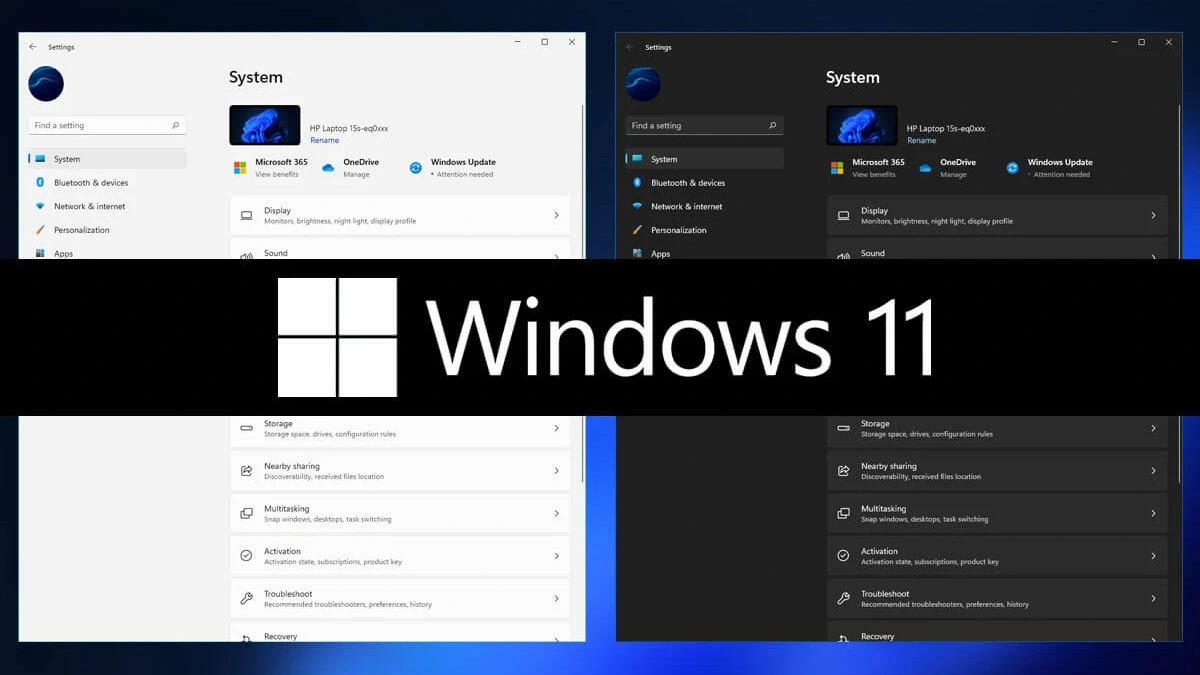Click the Nearby sharing icon in light window
1200x675 pixels.
(246, 471)
